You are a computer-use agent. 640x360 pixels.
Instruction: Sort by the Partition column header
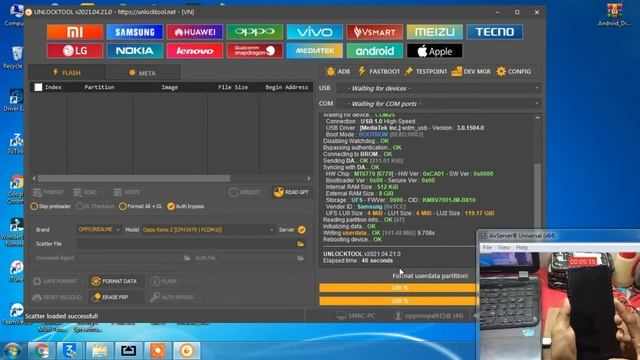(99, 87)
